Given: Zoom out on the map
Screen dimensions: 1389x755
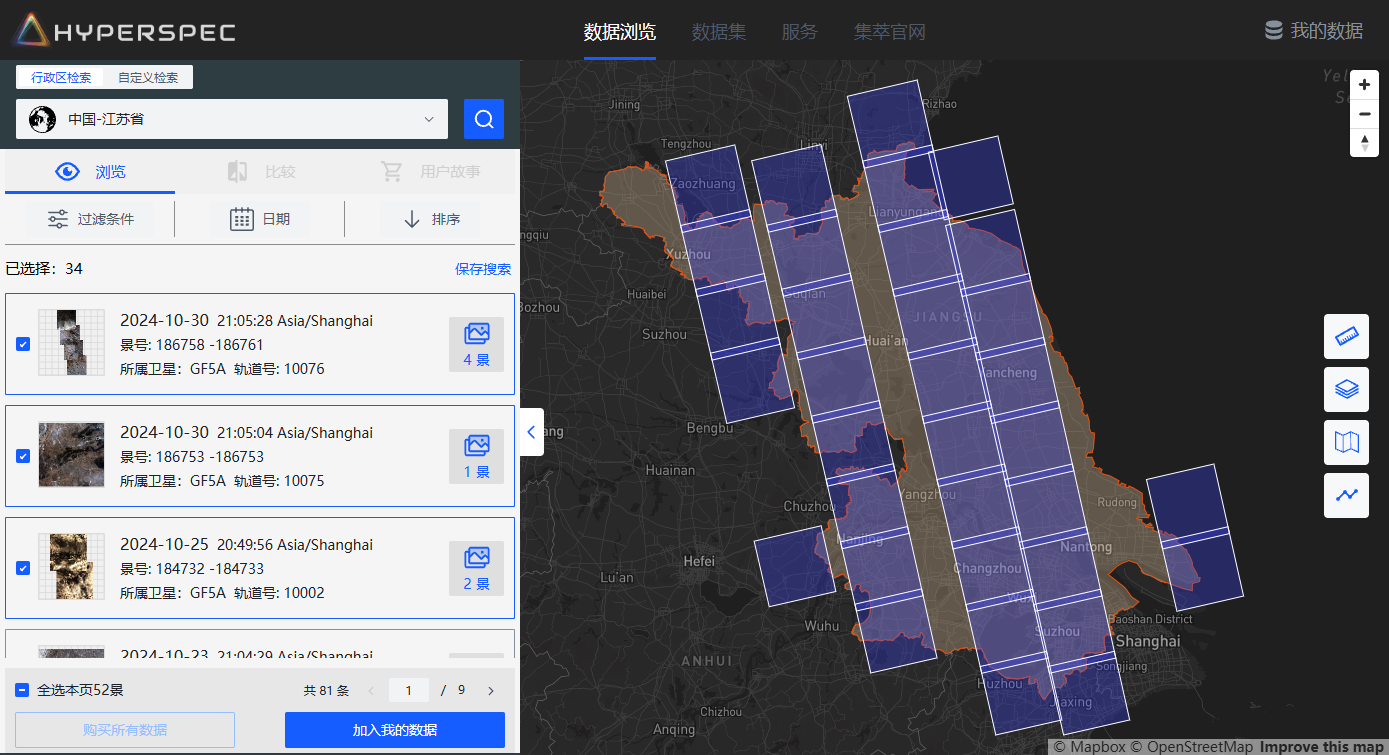Looking at the screenshot, I should pos(1364,114).
